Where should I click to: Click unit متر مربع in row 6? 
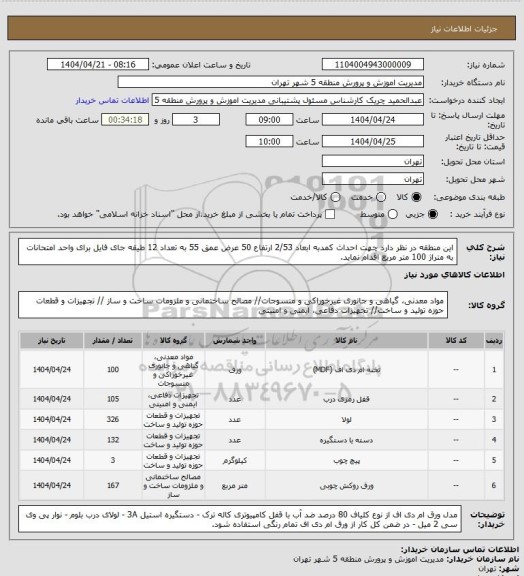tap(234, 486)
